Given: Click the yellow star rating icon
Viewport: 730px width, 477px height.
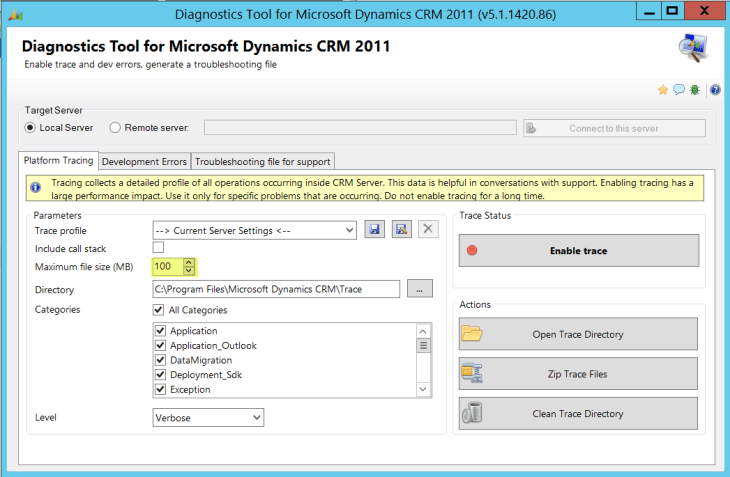Looking at the screenshot, I should coord(663,90).
